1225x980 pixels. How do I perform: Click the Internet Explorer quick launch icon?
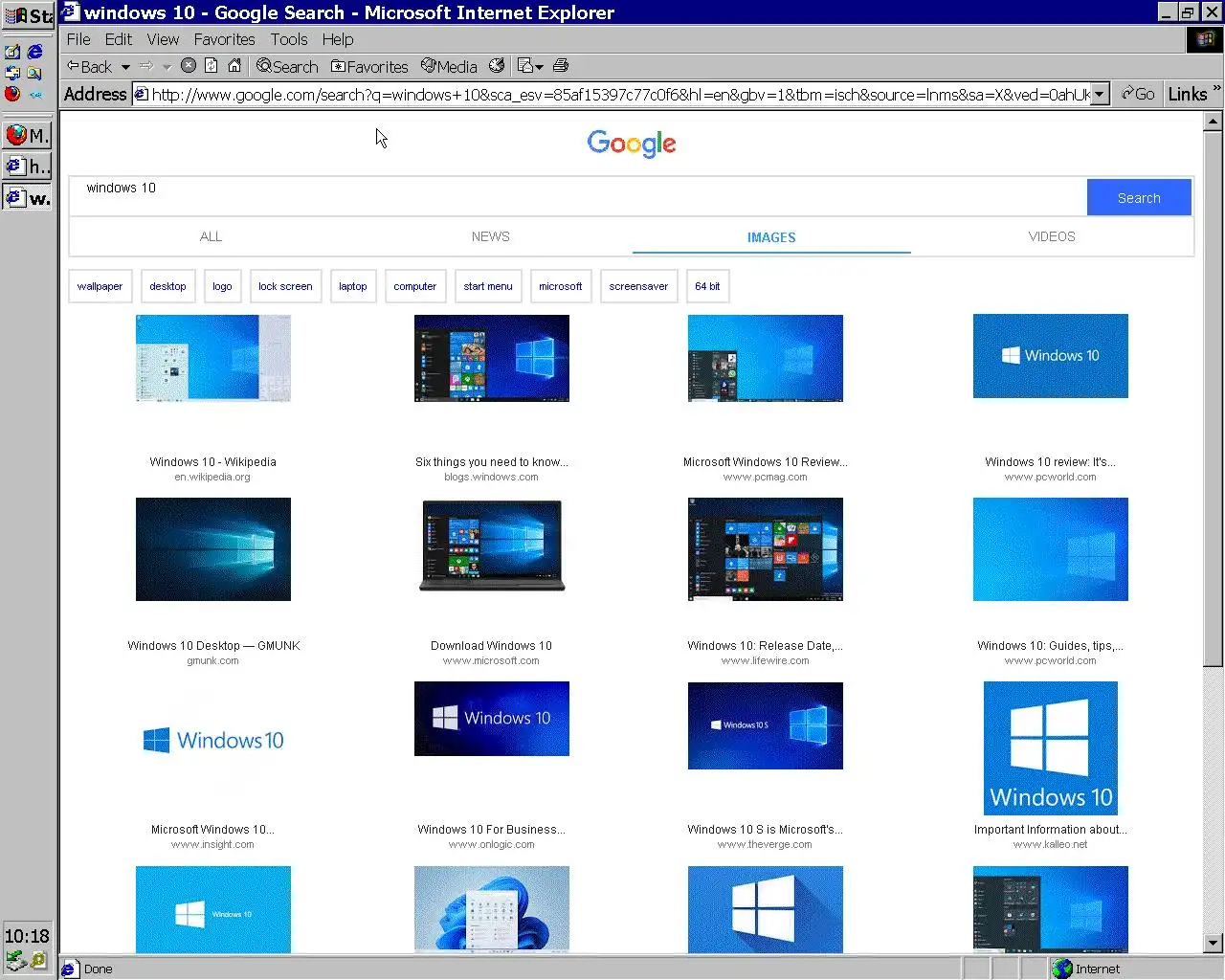35,52
